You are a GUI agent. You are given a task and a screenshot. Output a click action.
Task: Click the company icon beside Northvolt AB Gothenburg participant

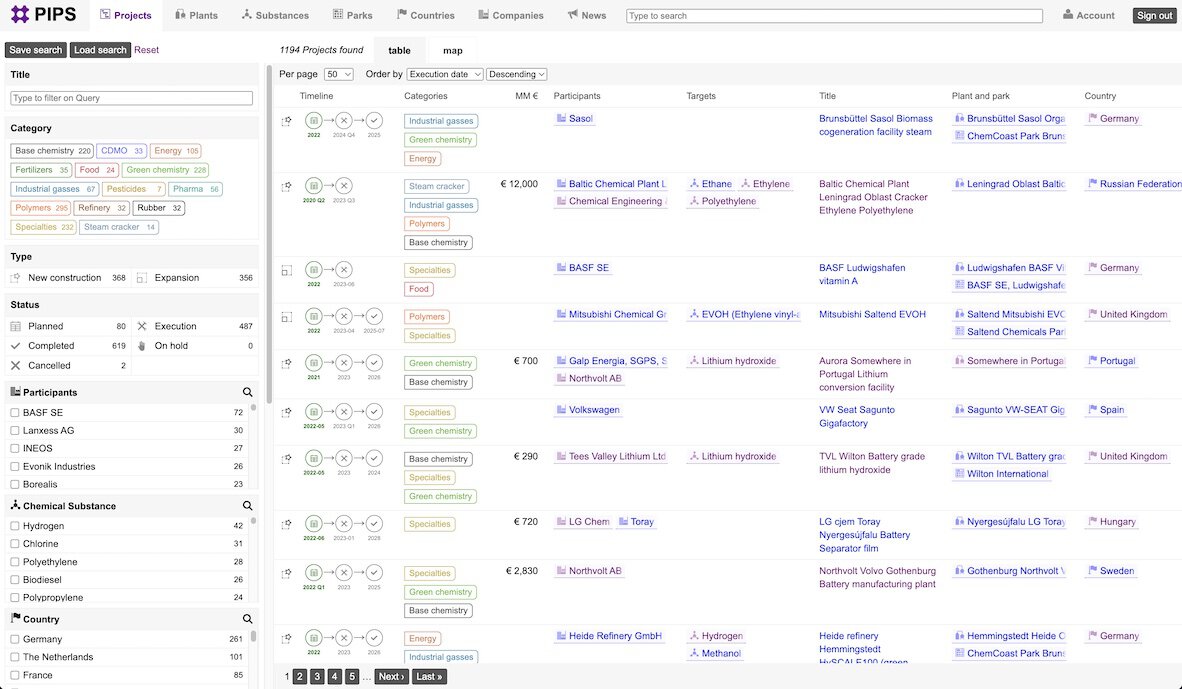click(x=561, y=571)
